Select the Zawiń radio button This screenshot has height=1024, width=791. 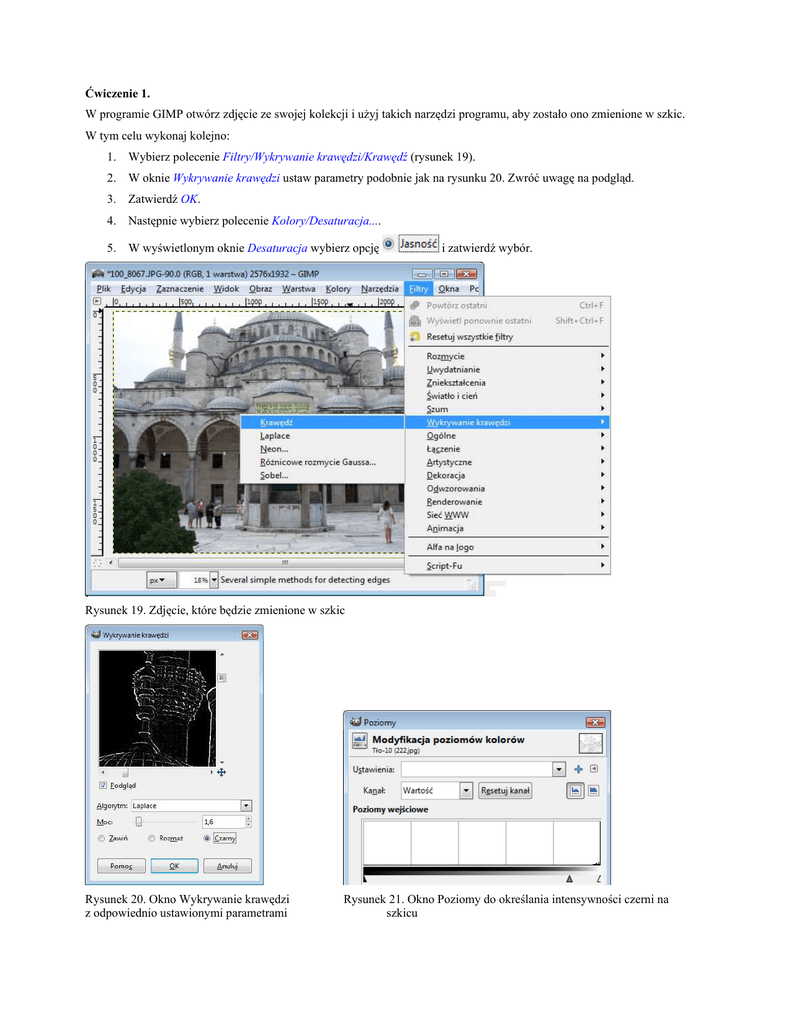click(102, 838)
